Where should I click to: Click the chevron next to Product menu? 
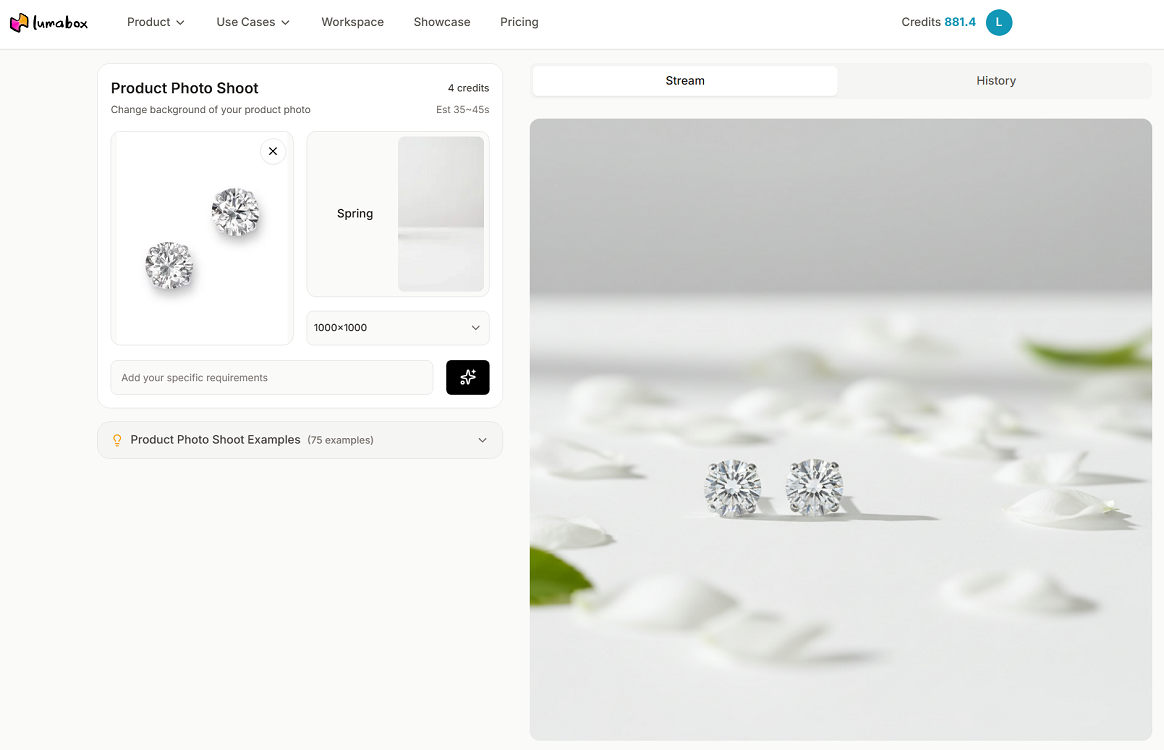tap(180, 23)
